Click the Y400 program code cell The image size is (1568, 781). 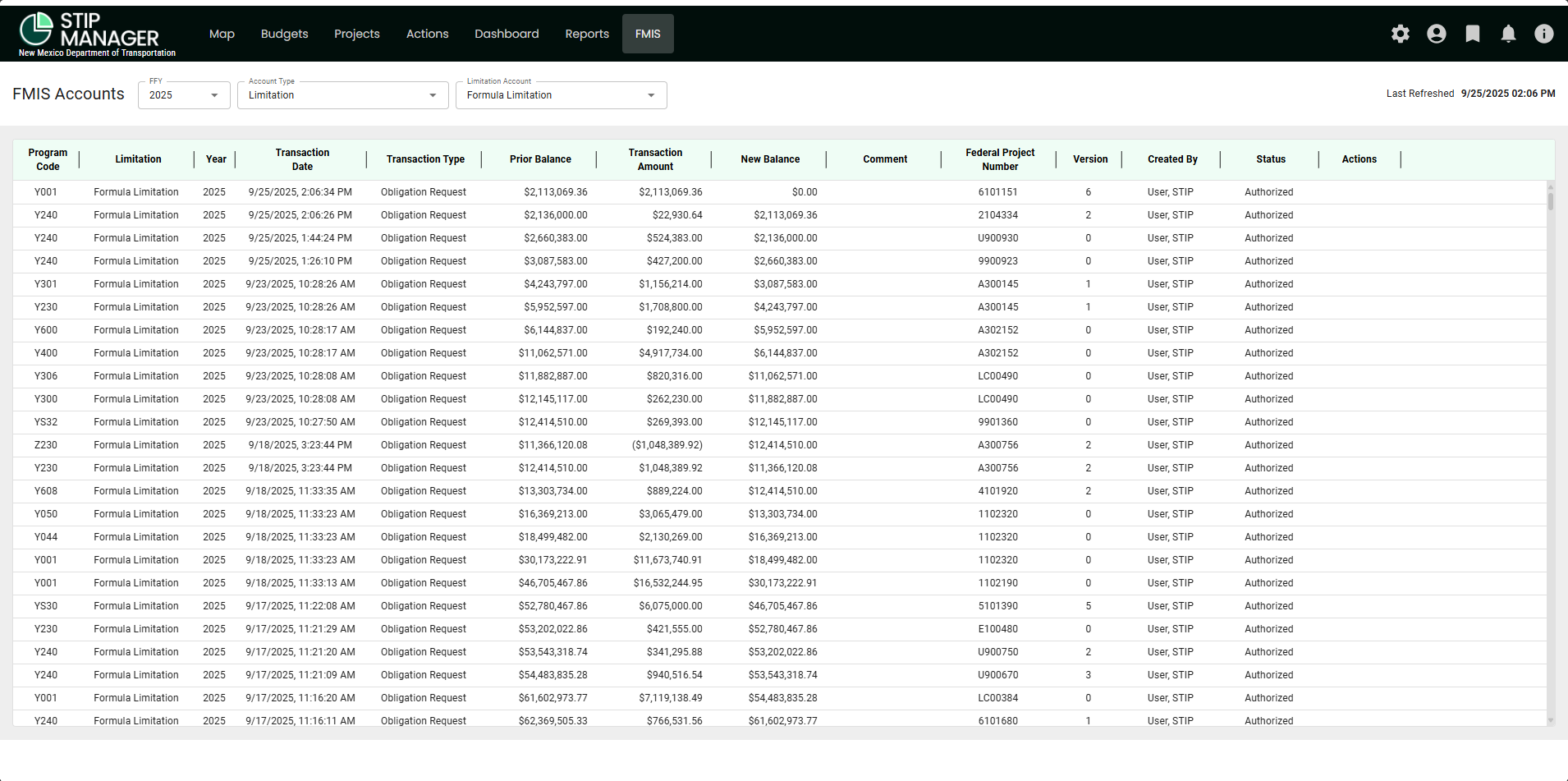coord(46,353)
